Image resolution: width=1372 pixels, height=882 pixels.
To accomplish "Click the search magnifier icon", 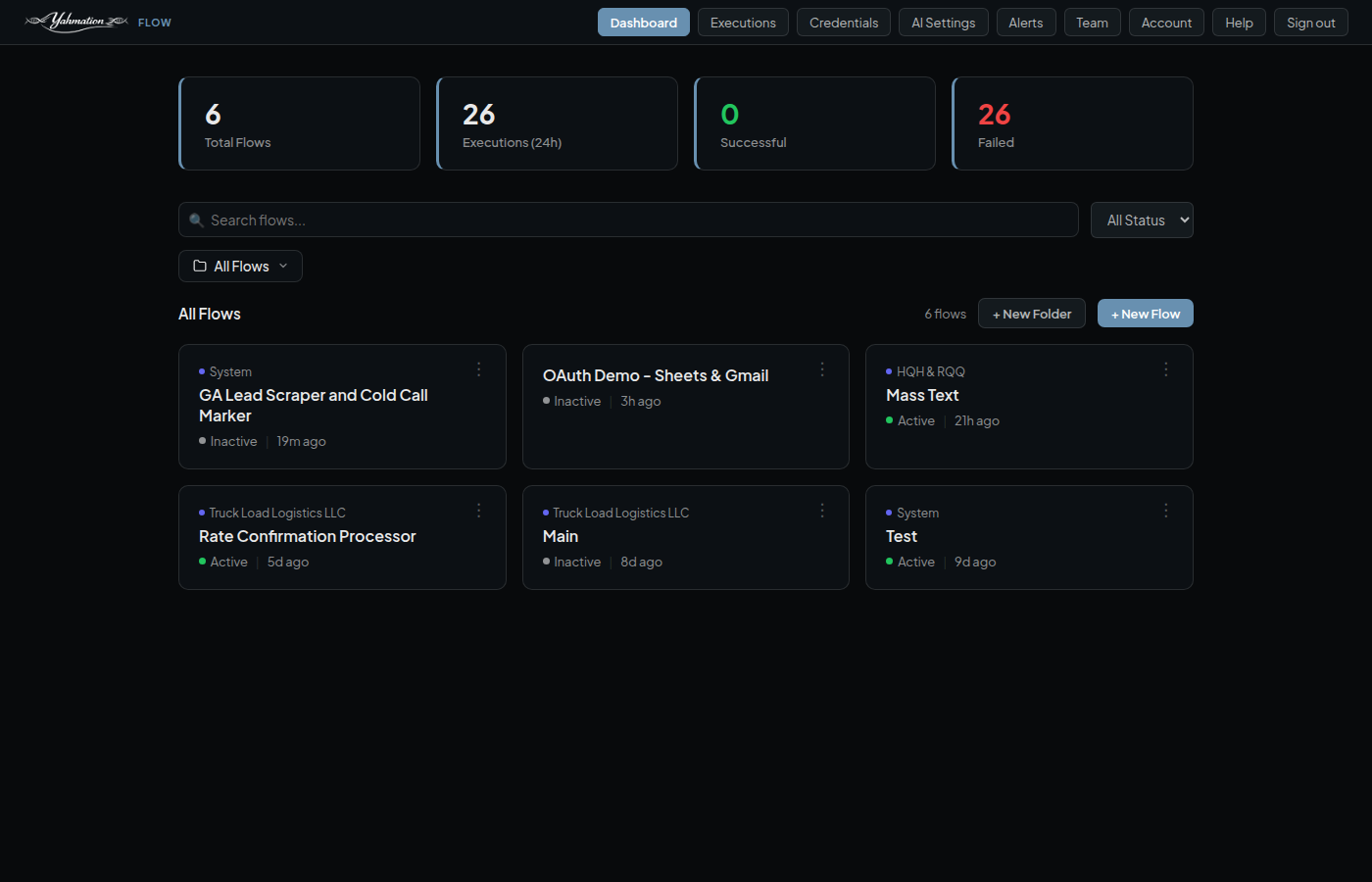I will [196, 220].
